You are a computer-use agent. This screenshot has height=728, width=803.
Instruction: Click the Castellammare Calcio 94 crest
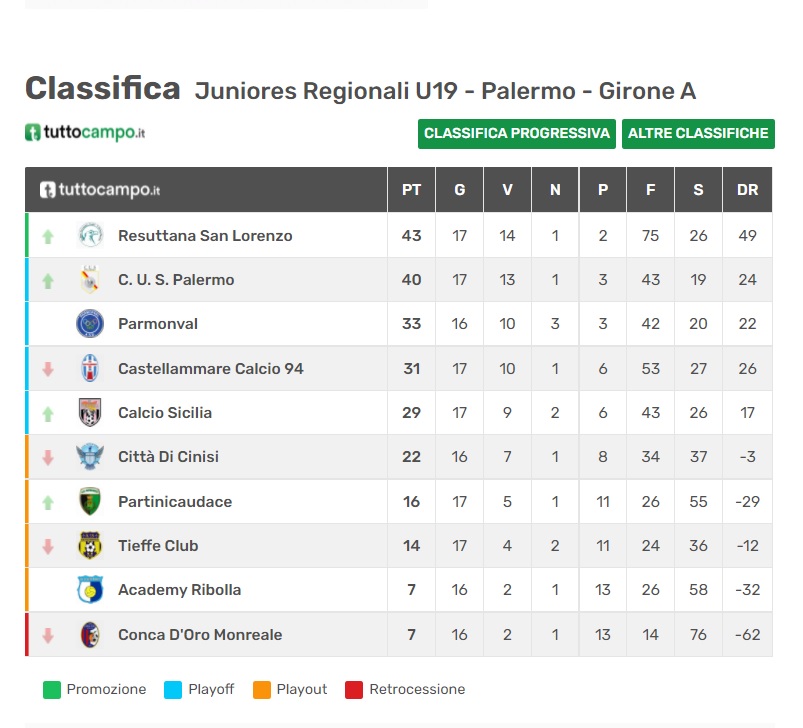[90, 368]
